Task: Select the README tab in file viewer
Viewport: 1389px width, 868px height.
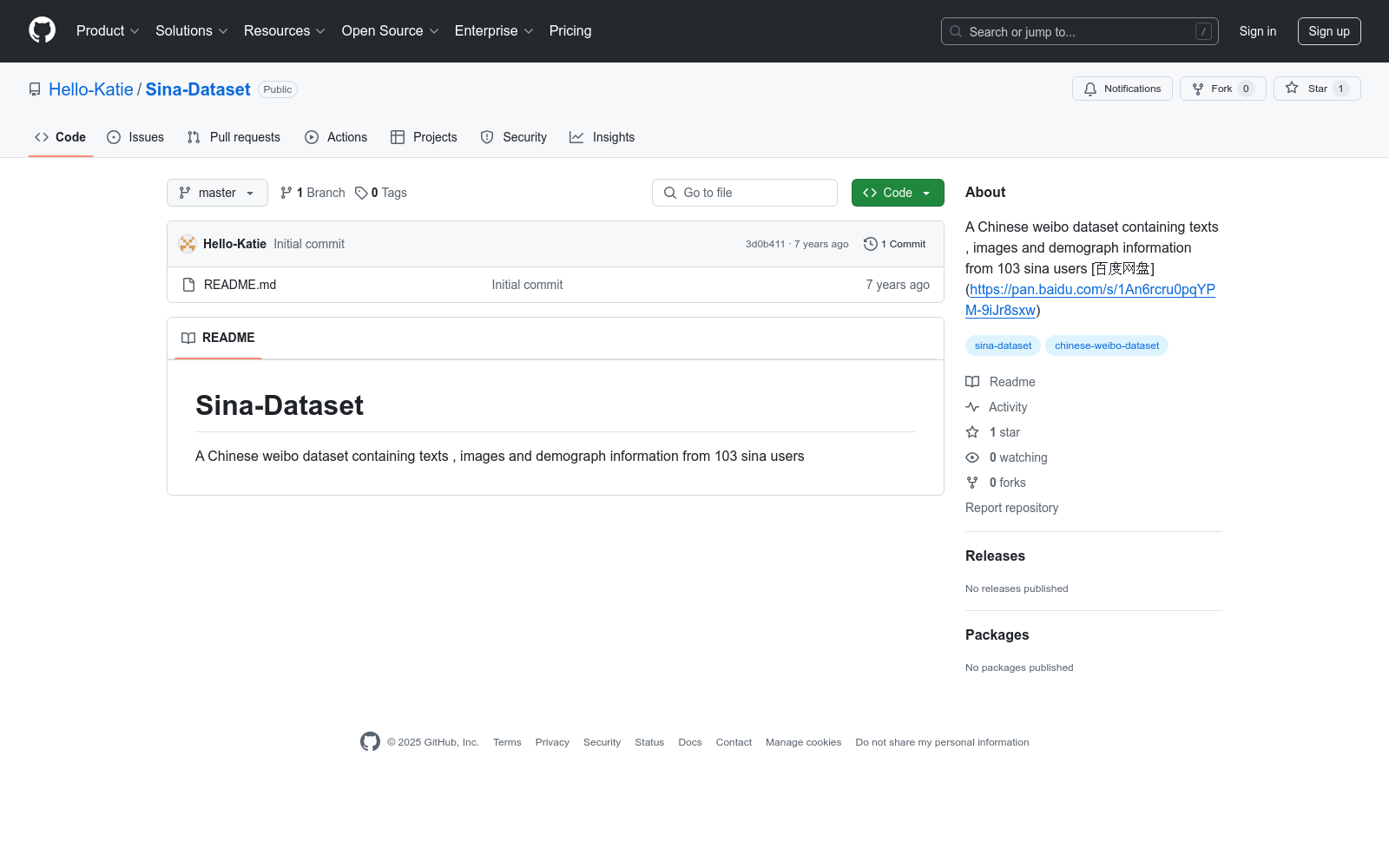Action: click(218, 338)
